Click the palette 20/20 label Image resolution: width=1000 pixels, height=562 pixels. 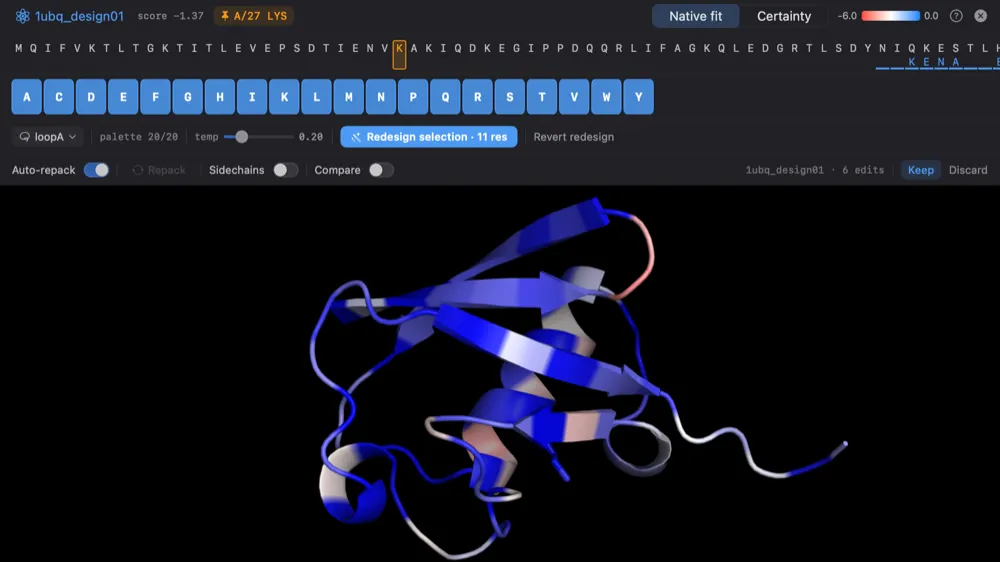[x=138, y=137]
